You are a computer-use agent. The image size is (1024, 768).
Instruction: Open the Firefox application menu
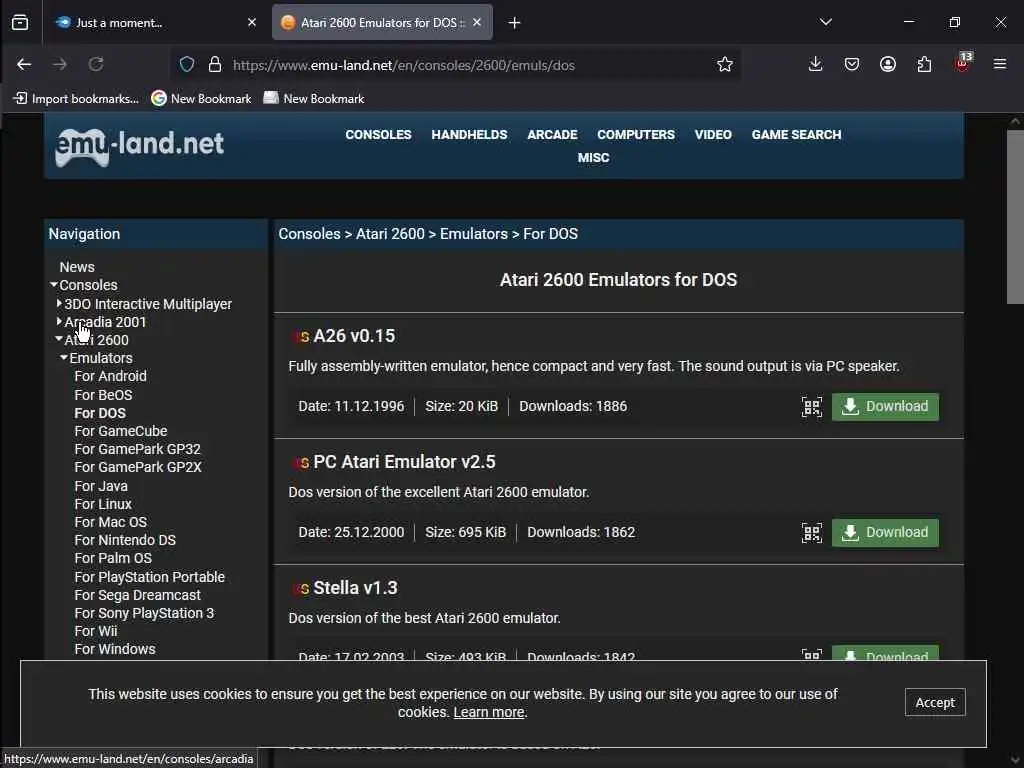(x=999, y=64)
